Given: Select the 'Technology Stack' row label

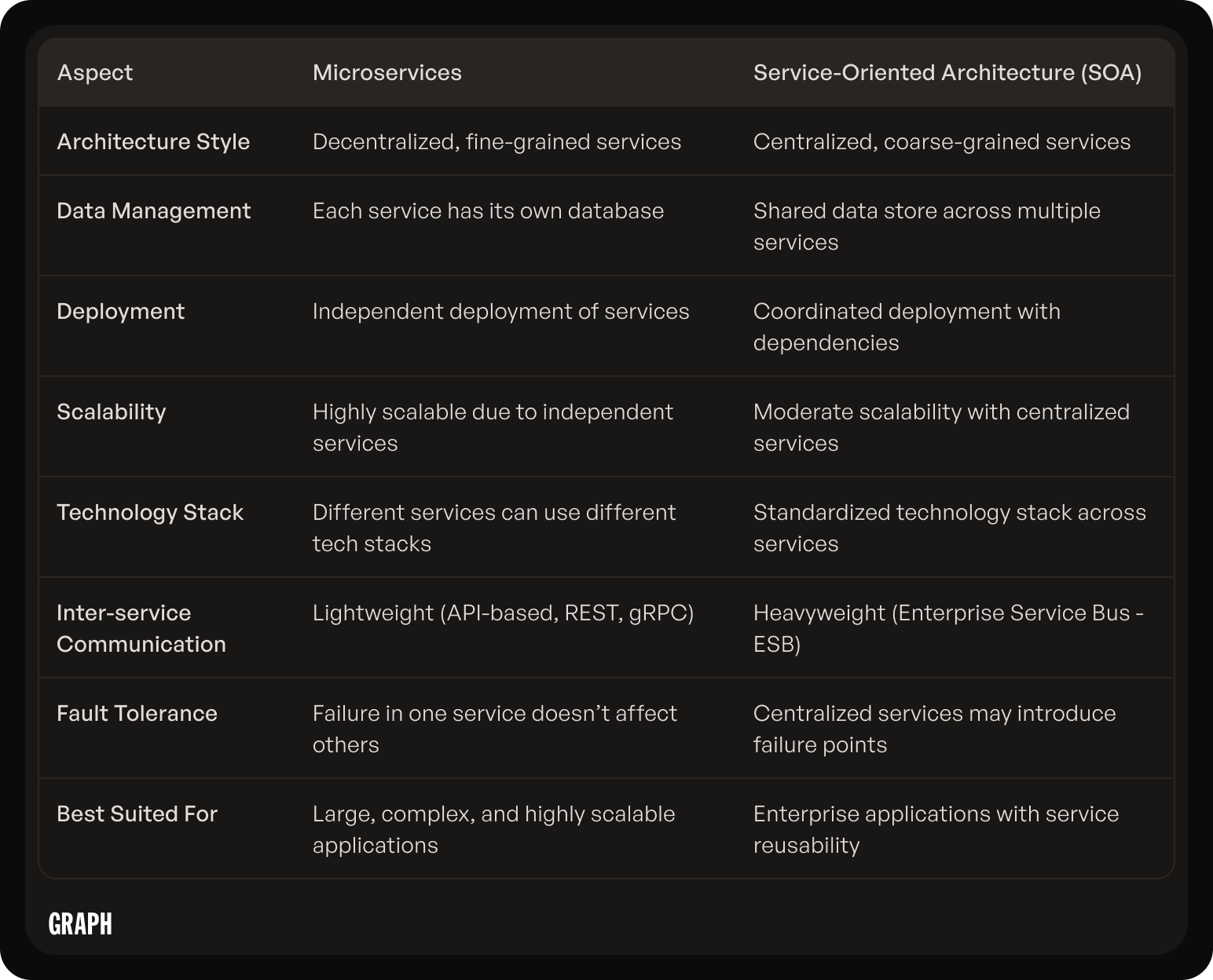Looking at the screenshot, I should 150,513.
